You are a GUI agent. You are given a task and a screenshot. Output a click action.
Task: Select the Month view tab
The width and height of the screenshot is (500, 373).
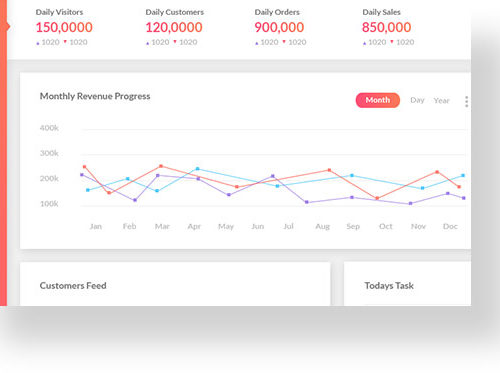tap(378, 100)
